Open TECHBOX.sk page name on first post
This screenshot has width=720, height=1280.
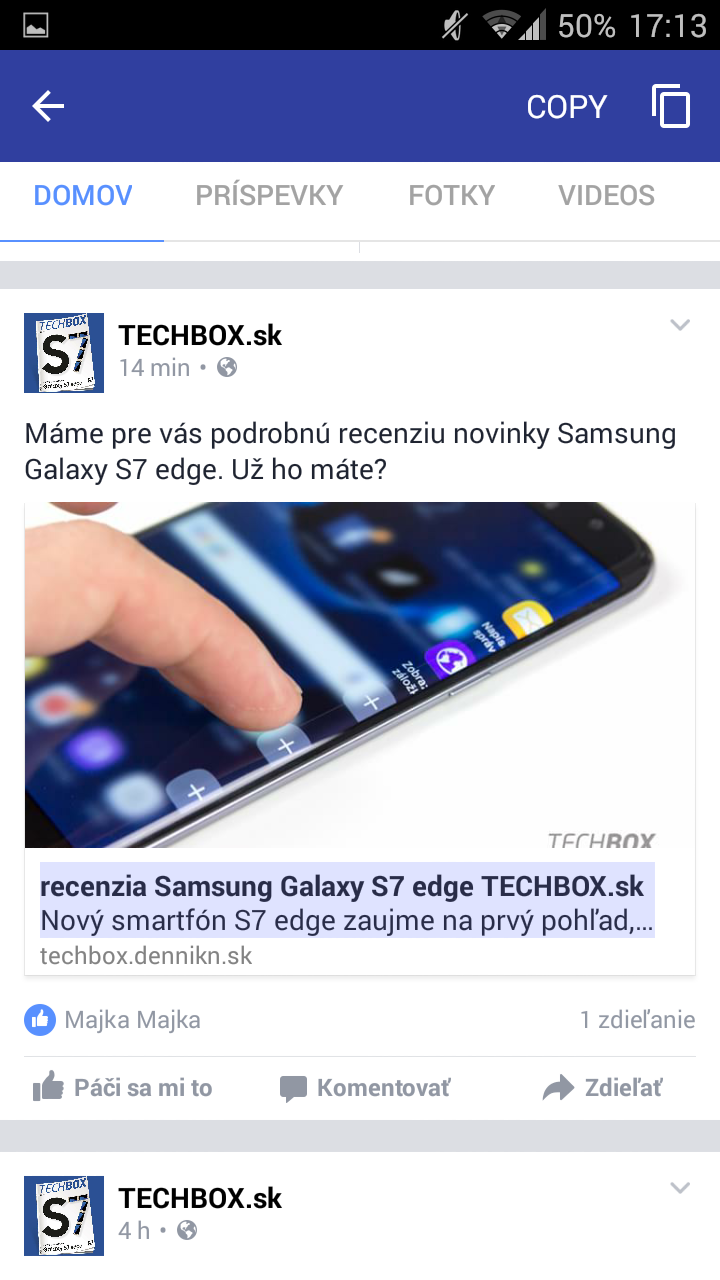pyautogui.click(x=200, y=335)
